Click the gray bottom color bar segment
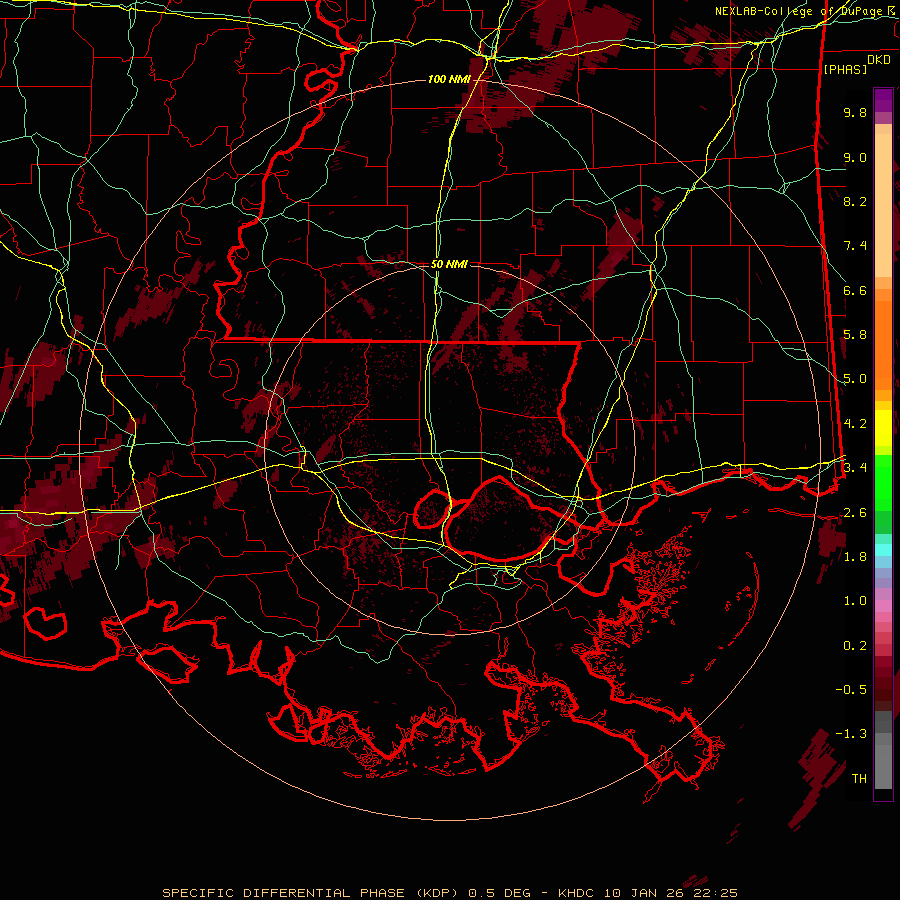 tap(883, 769)
